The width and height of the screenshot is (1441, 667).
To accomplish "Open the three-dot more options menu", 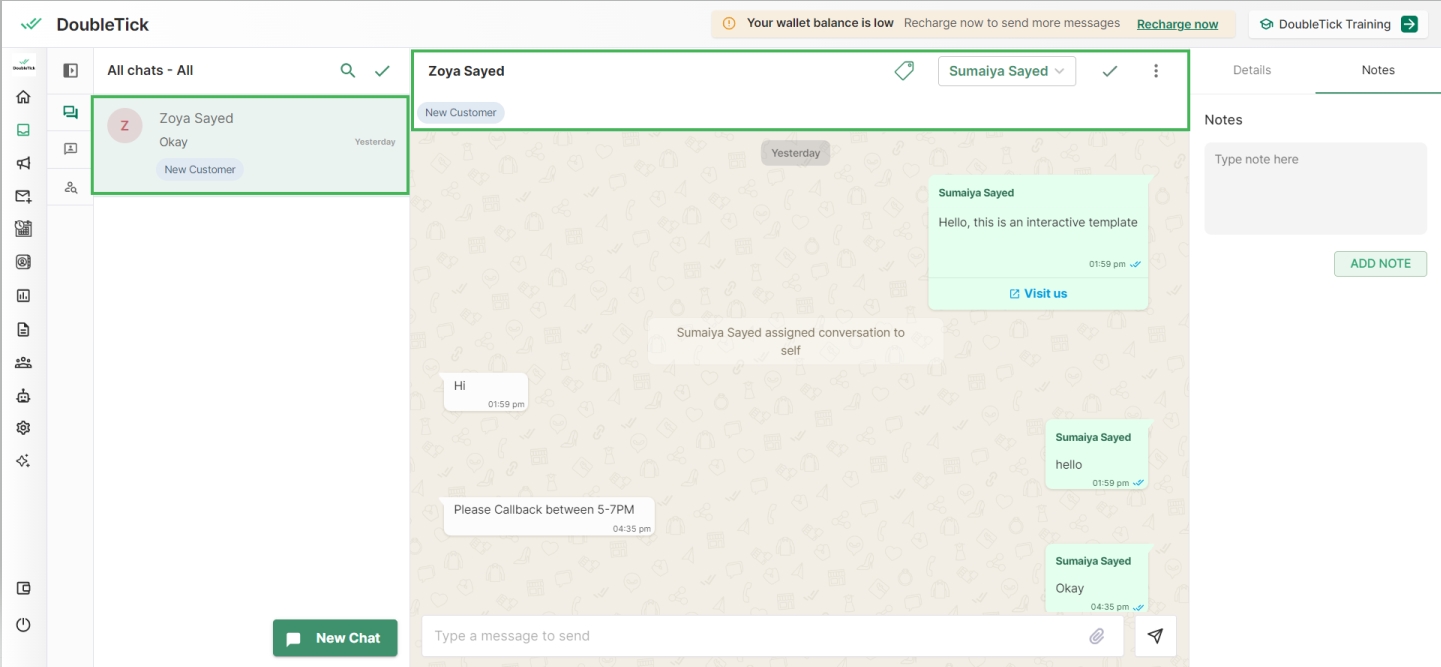I will click(x=1156, y=71).
